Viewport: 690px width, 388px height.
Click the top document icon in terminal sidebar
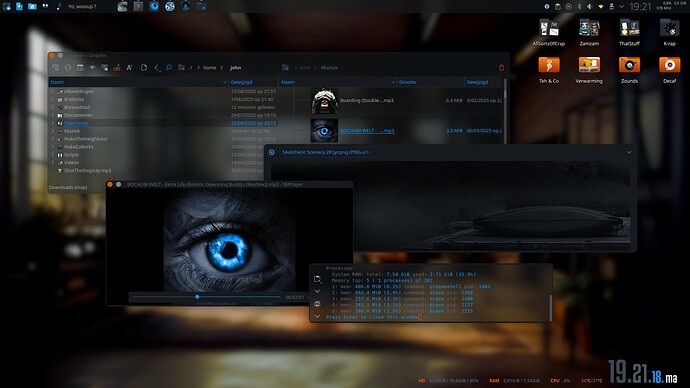(x=317, y=279)
